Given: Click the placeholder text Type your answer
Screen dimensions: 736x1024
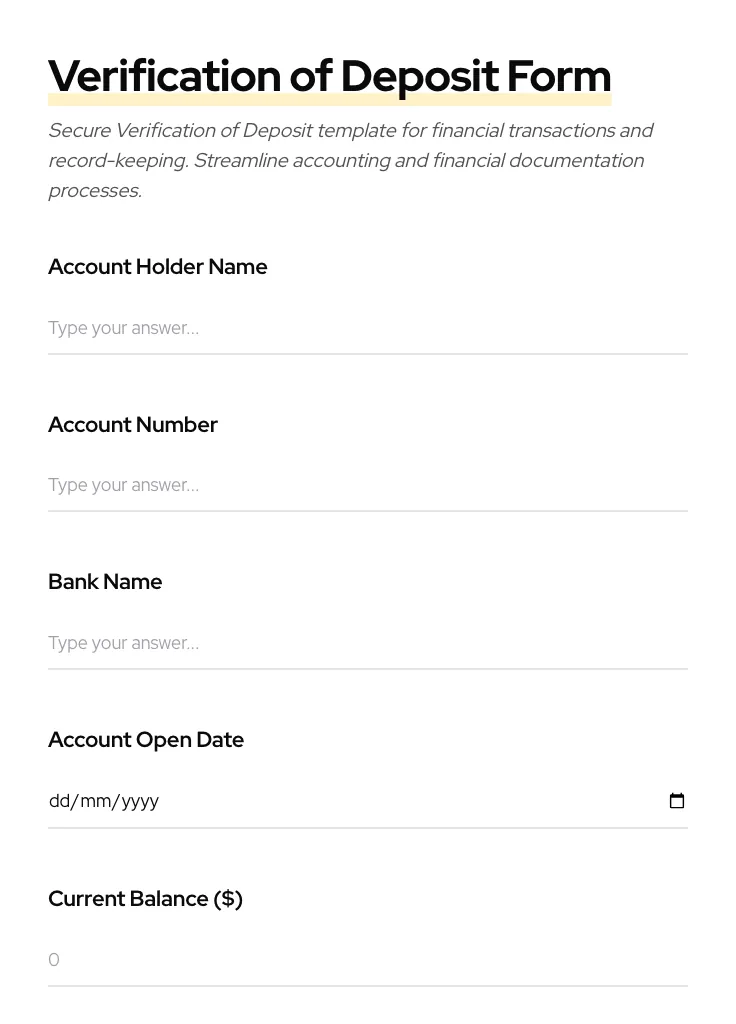Looking at the screenshot, I should coord(123,328).
